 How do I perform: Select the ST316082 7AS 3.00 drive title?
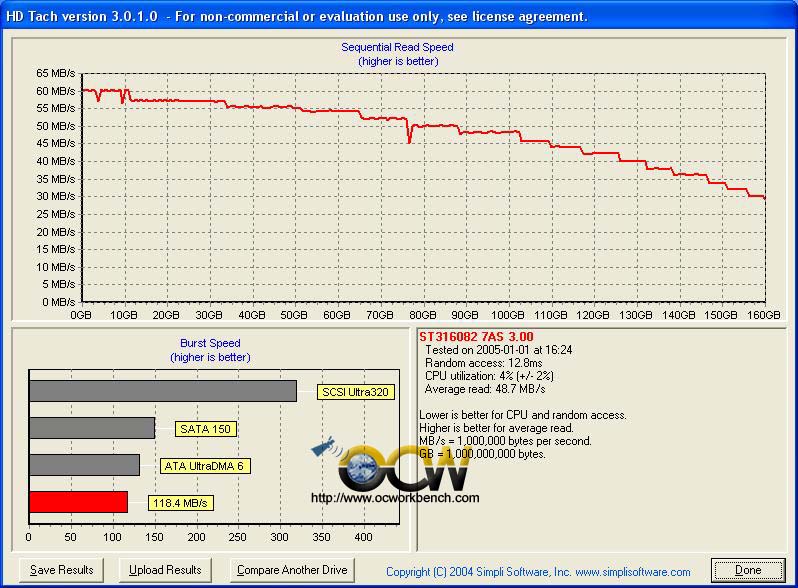click(476, 337)
